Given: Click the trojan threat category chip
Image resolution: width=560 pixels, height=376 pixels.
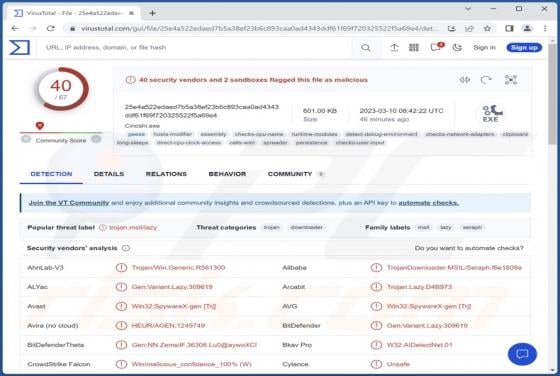Looking at the screenshot, I should click(x=271, y=227).
